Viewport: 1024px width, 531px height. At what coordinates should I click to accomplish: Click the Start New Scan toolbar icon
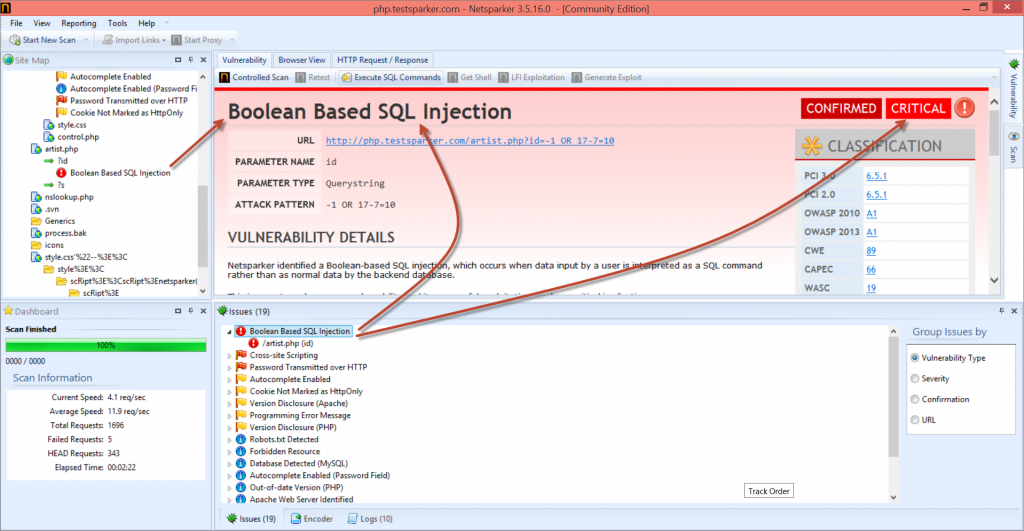(x=15, y=40)
